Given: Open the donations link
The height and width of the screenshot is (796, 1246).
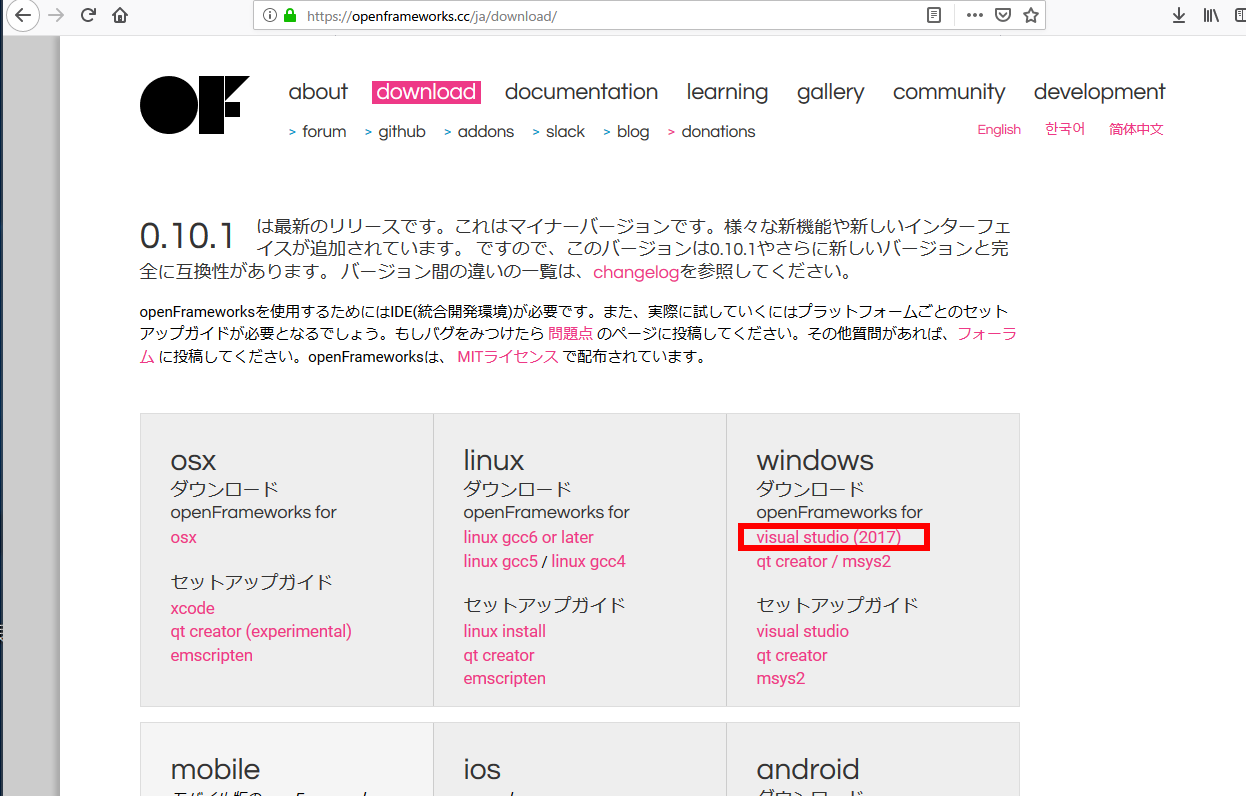Looking at the screenshot, I should coord(718,132).
